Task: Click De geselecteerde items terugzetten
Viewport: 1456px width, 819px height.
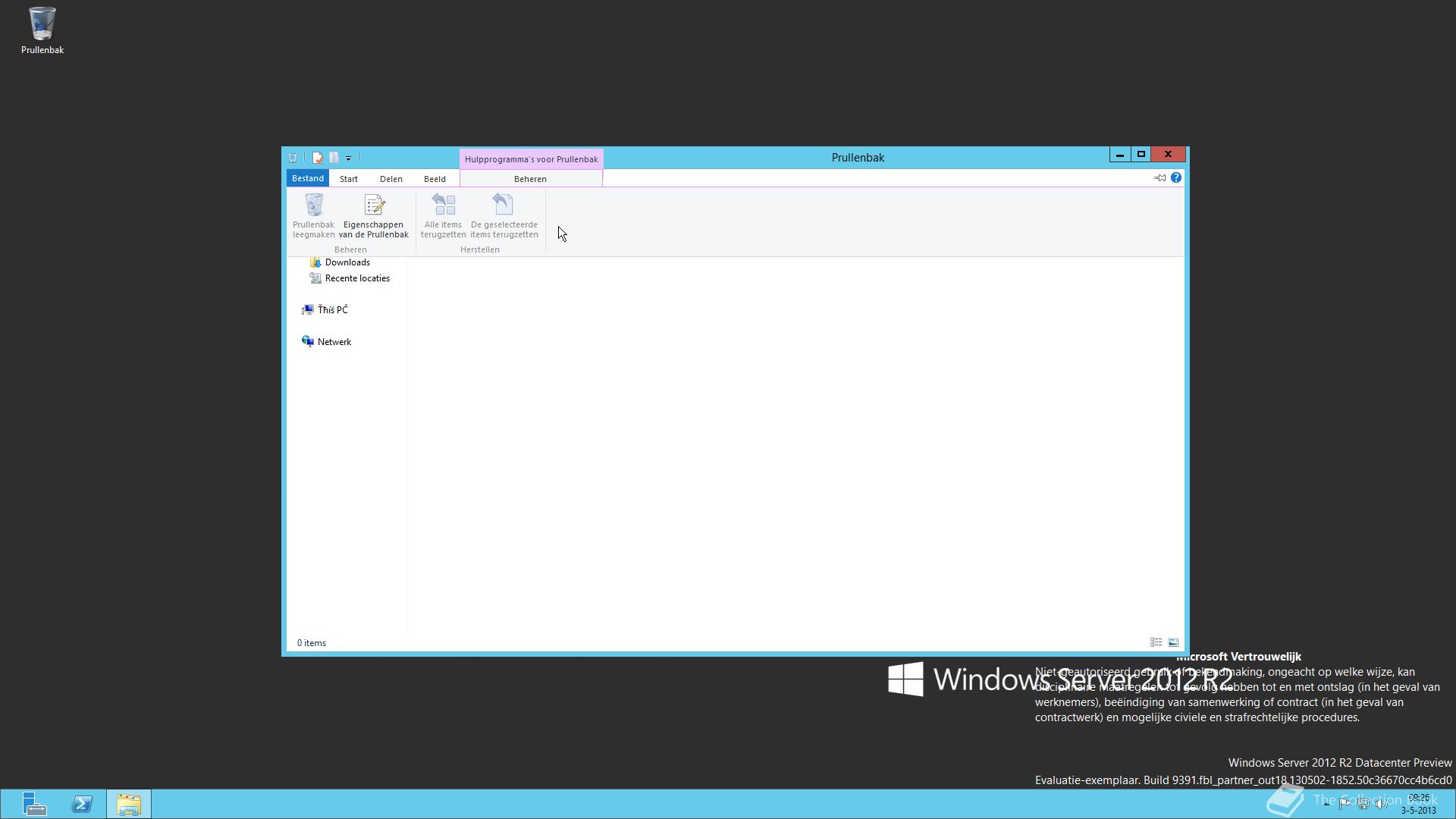Action: point(504,216)
